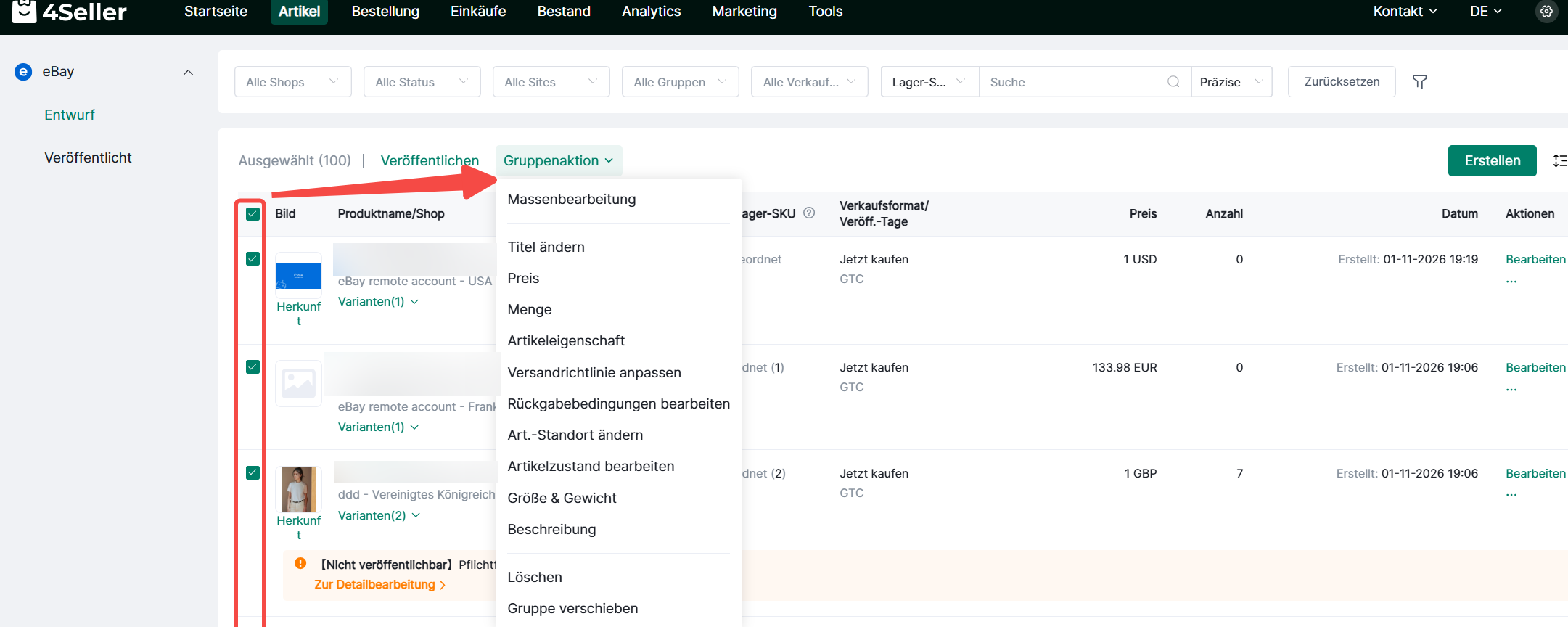Open the Alle Shops dropdown
This screenshot has height=627, width=1568.
pos(292,82)
